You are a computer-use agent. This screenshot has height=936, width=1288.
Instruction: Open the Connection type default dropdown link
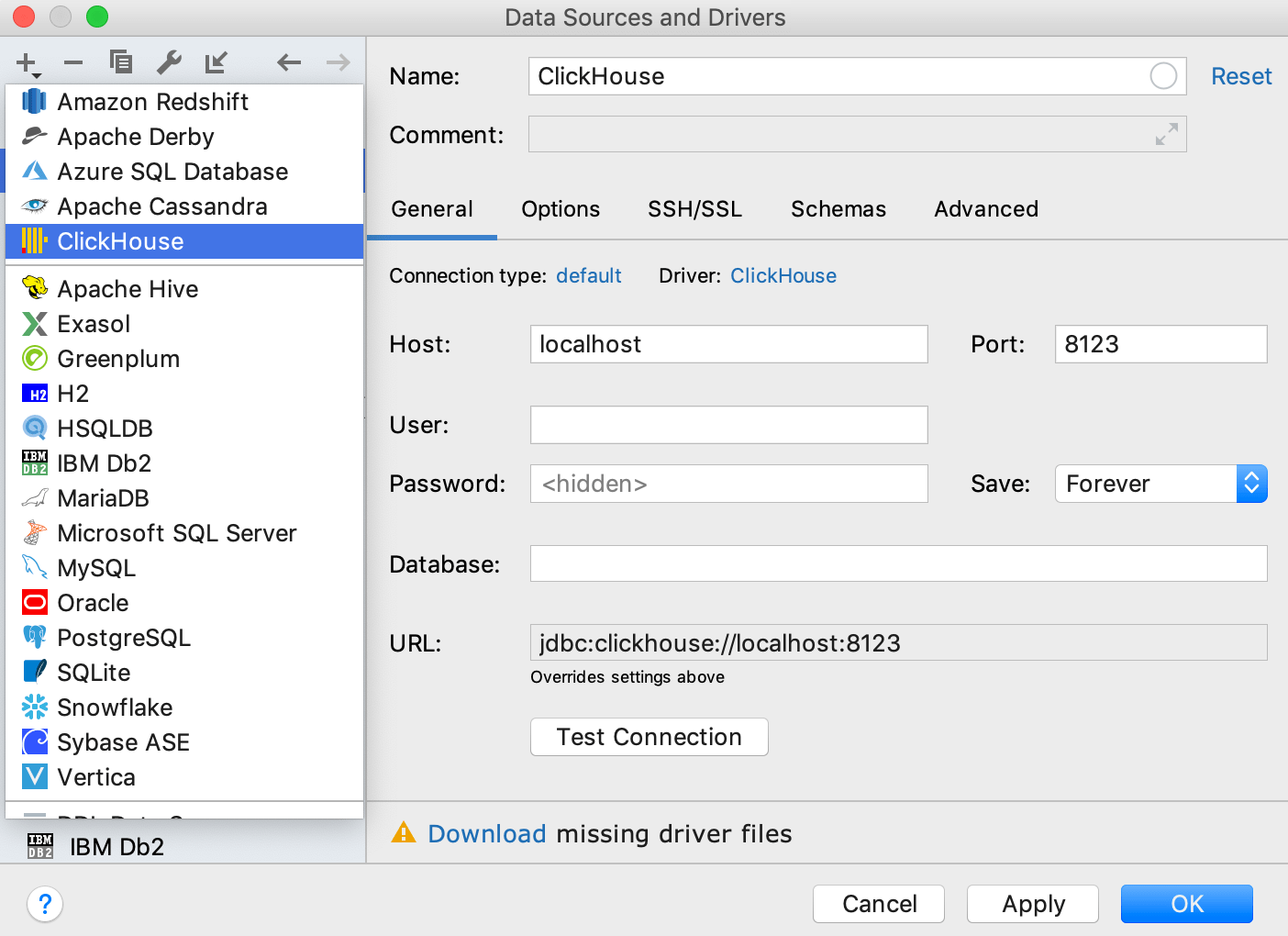coord(588,275)
